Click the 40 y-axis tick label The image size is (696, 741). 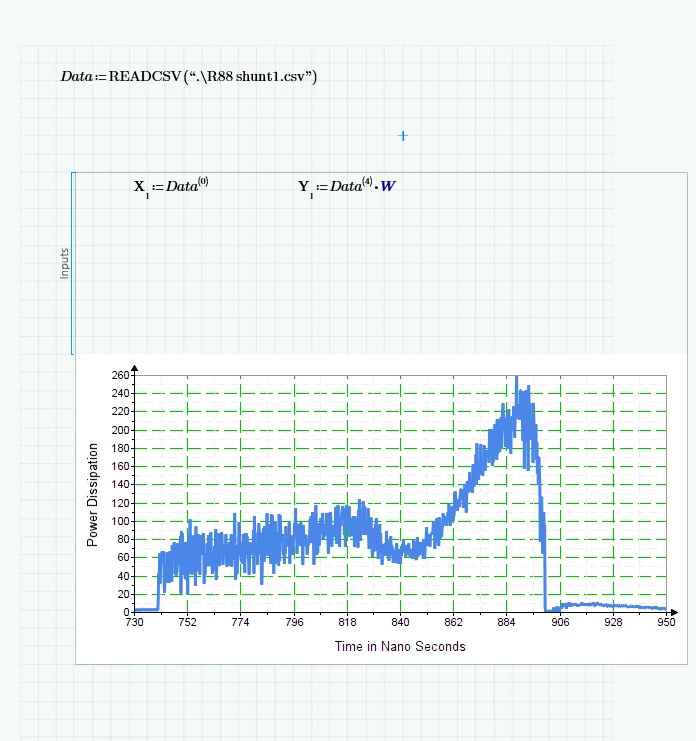(123, 576)
